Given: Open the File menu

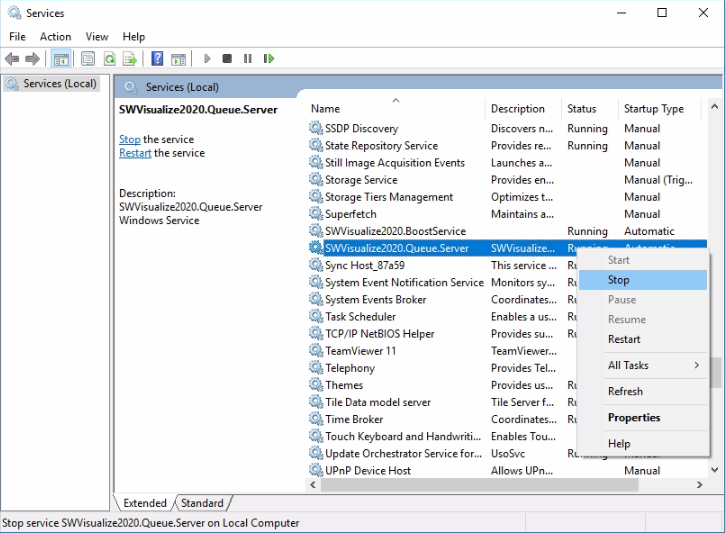Looking at the screenshot, I should 18,37.
